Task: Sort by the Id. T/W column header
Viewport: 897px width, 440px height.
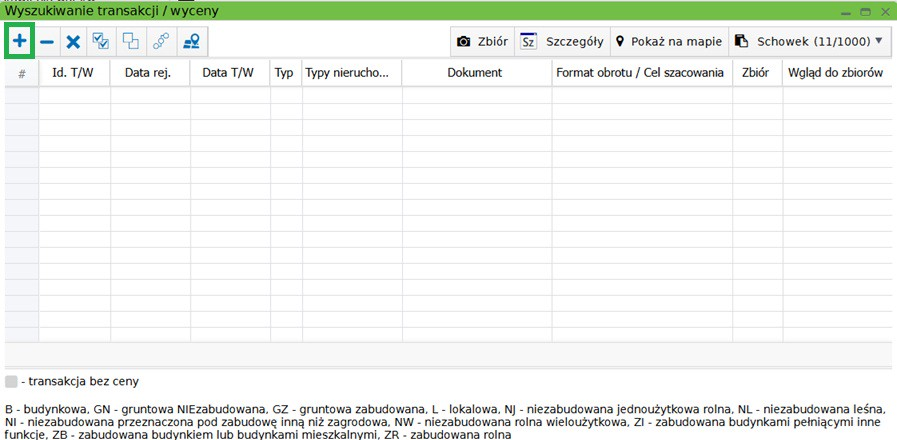Action: coord(74,73)
